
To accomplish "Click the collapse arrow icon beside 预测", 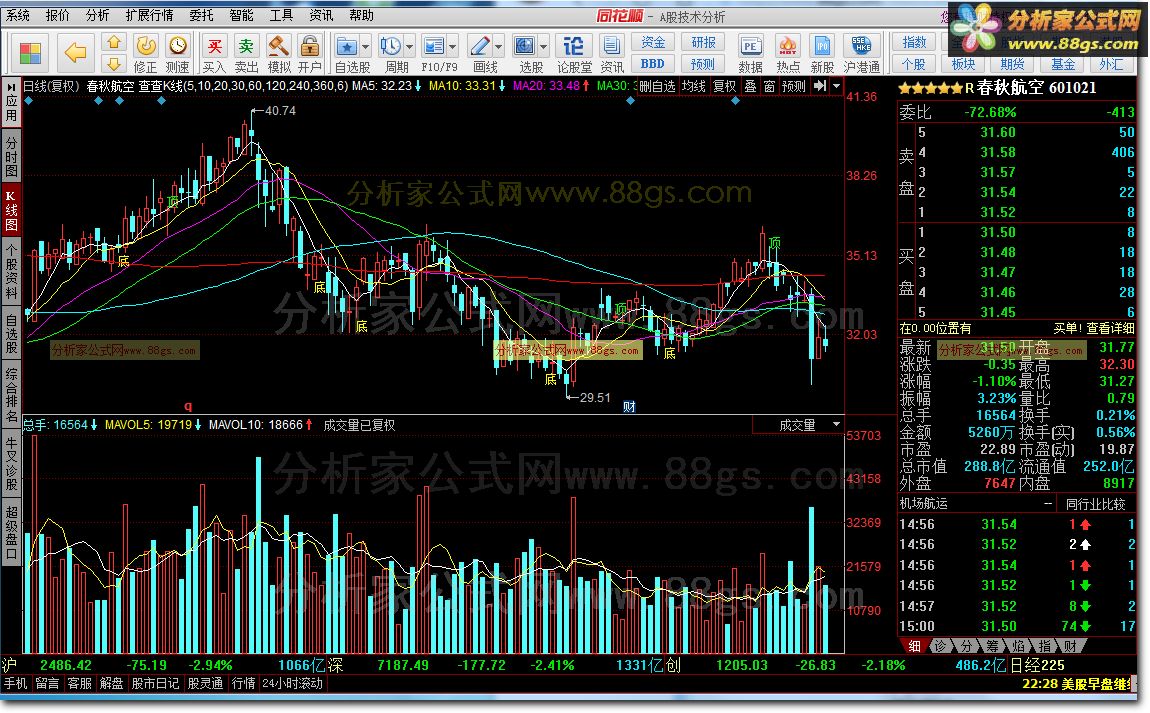I will [820, 86].
